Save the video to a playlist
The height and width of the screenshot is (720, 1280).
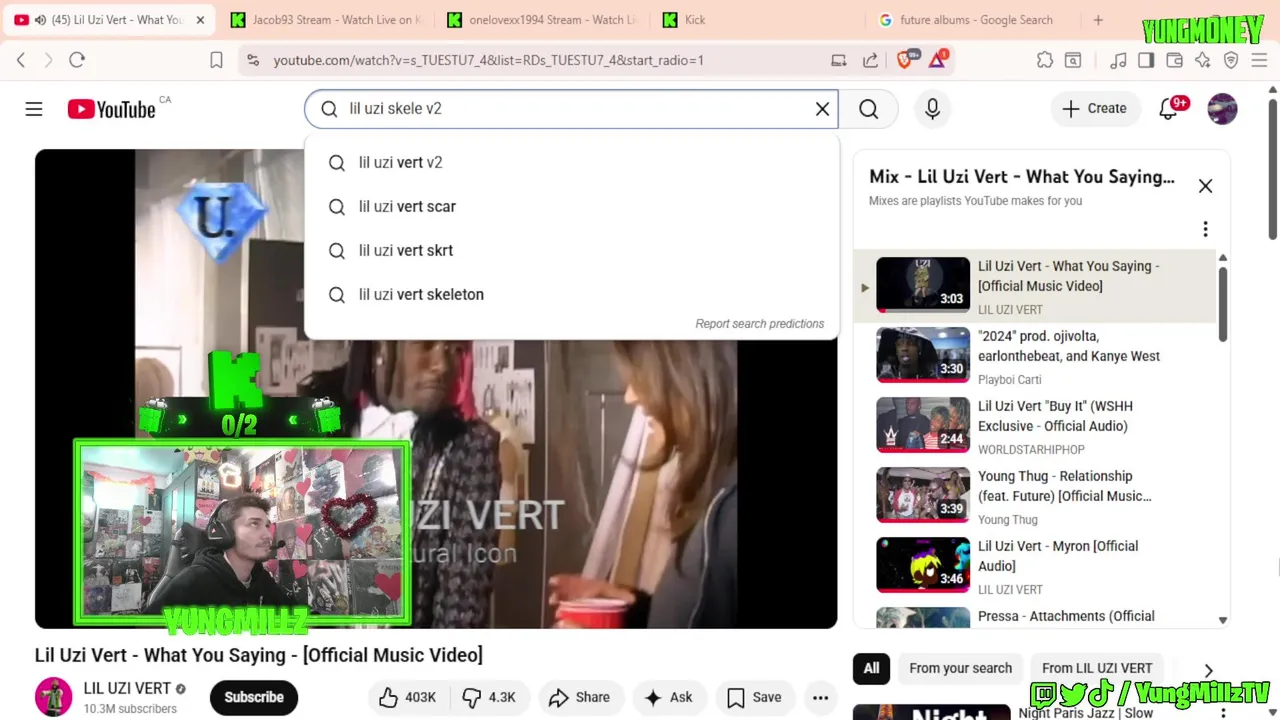pos(754,697)
